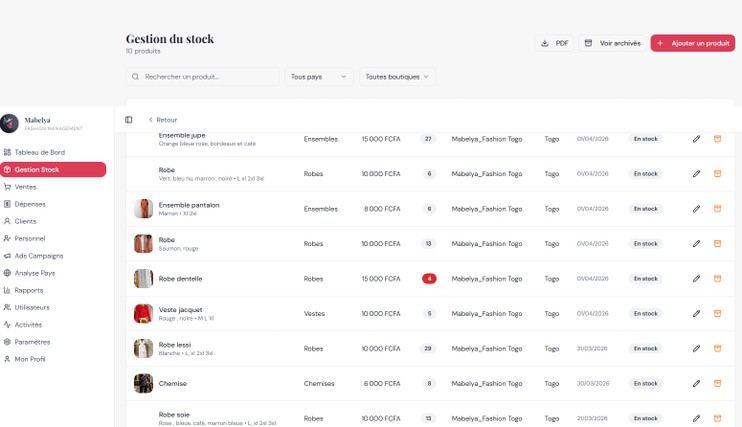The image size is (742, 427).
Task: Export the stock list as PDF
Action: click(554, 43)
